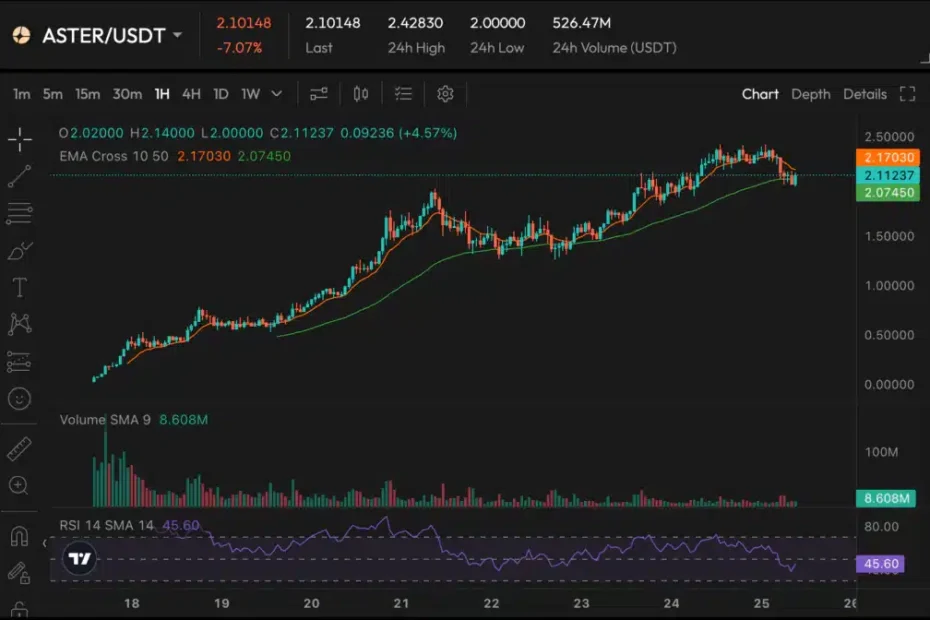Image resolution: width=930 pixels, height=620 pixels.
Task: Open the indicators settings sliders menu
Action: [x=319, y=94]
